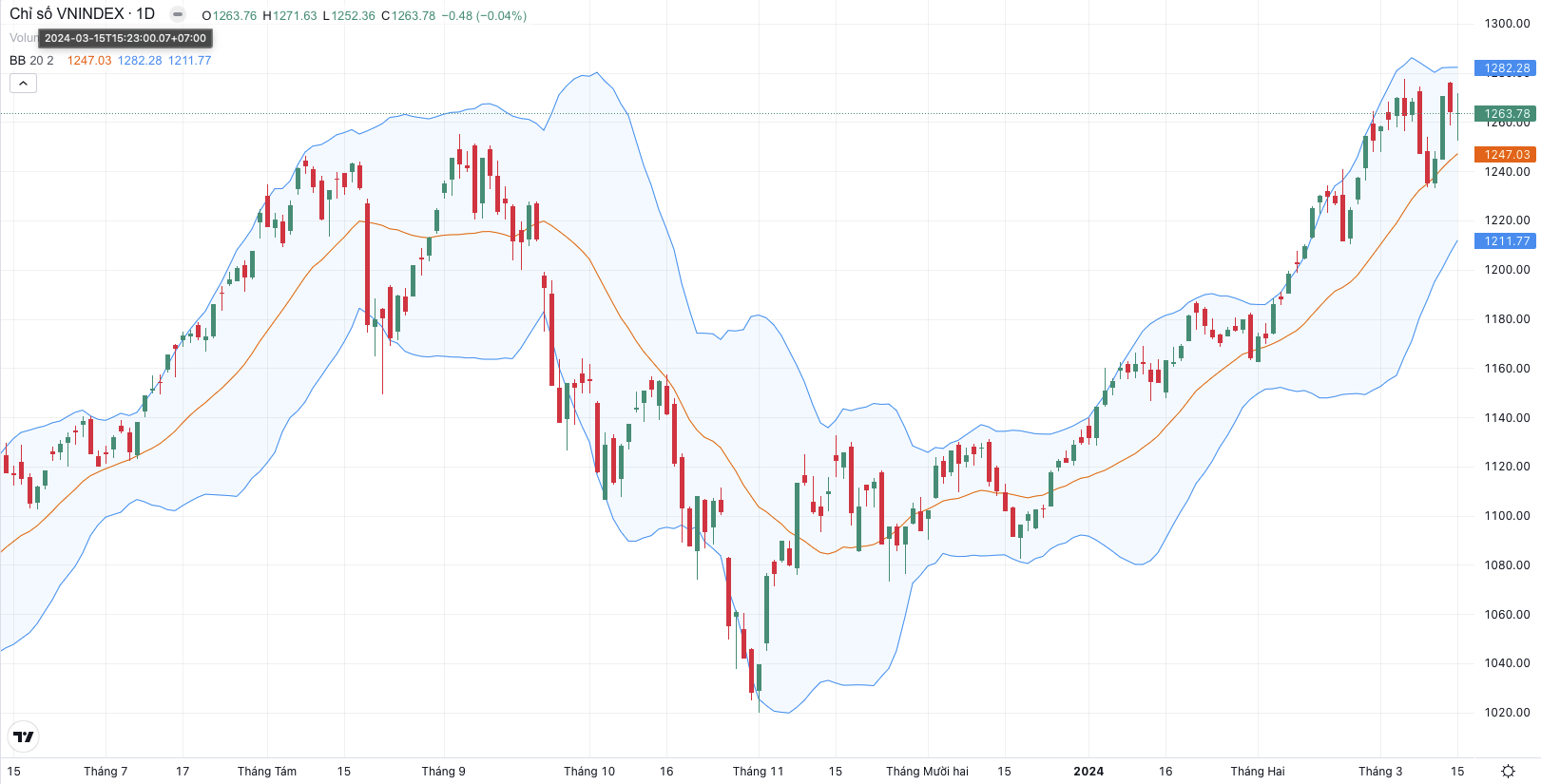Screen dimensions: 1541x784
Task: Click the 1060.00 price axis label
Action: [1508, 615]
